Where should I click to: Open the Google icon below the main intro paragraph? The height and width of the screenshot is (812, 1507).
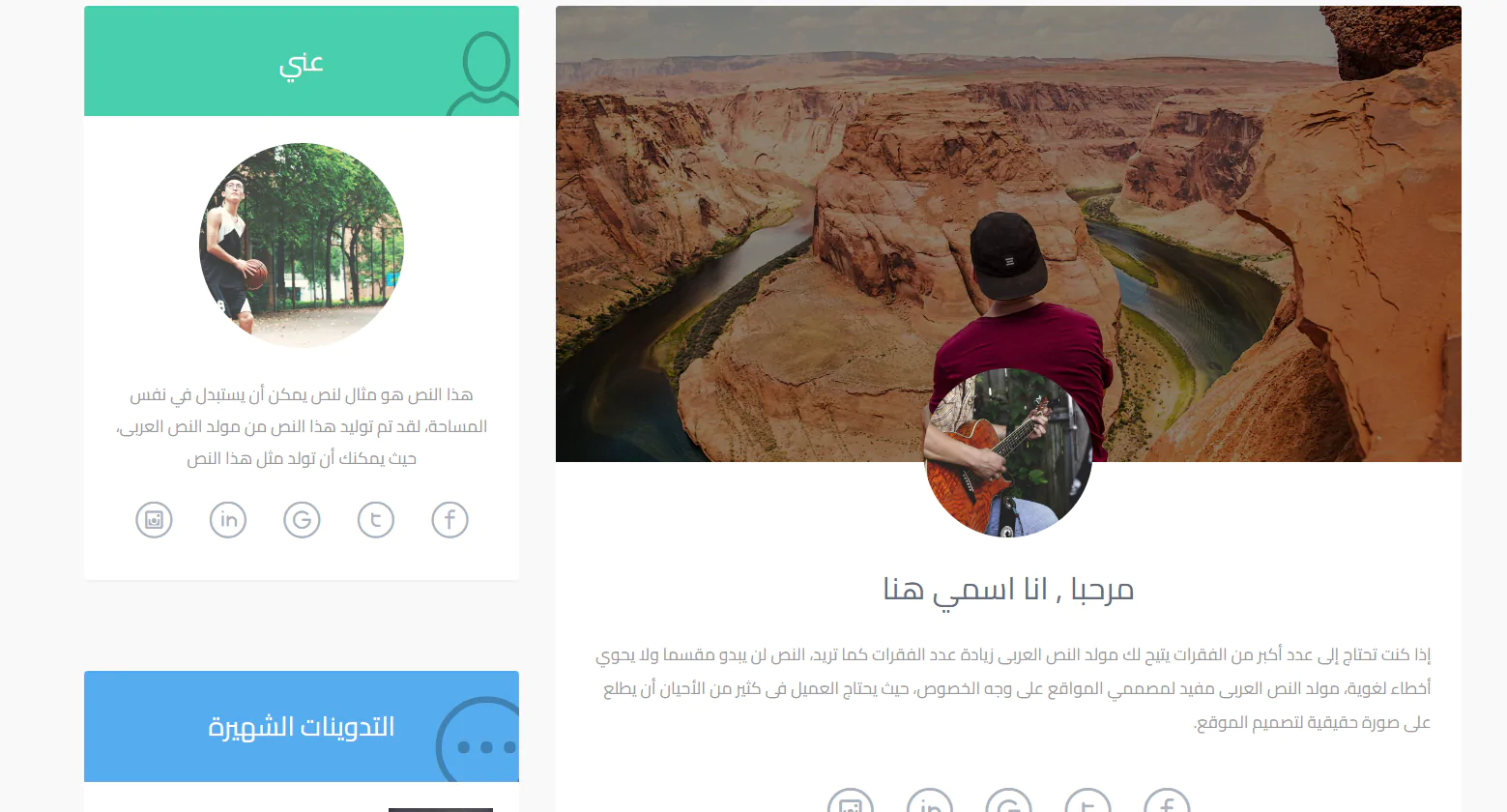click(1008, 801)
